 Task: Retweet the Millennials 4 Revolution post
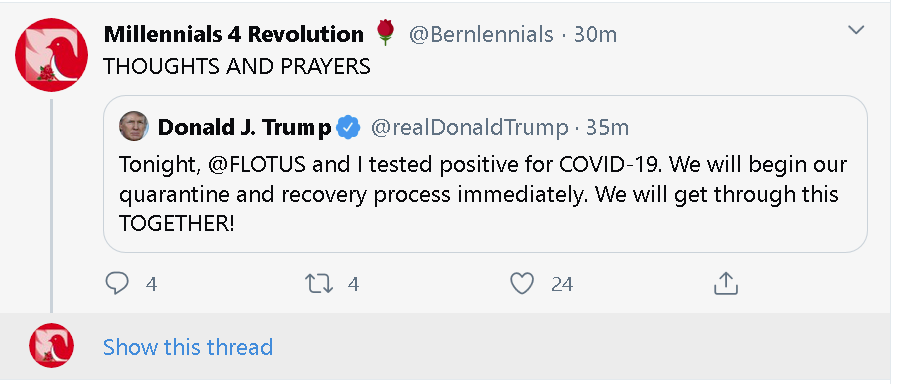point(319,284)
